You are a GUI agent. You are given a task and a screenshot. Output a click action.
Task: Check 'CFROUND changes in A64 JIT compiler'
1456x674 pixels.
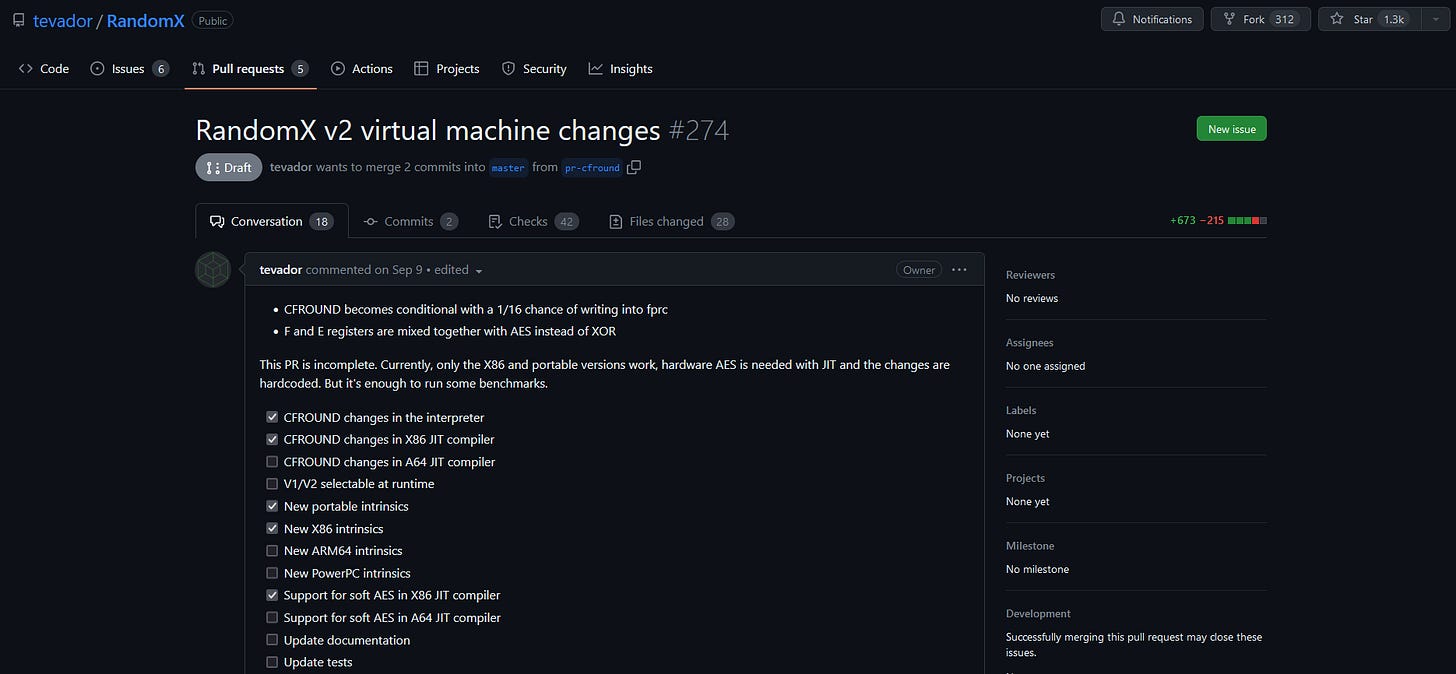(x=272, y=462)
